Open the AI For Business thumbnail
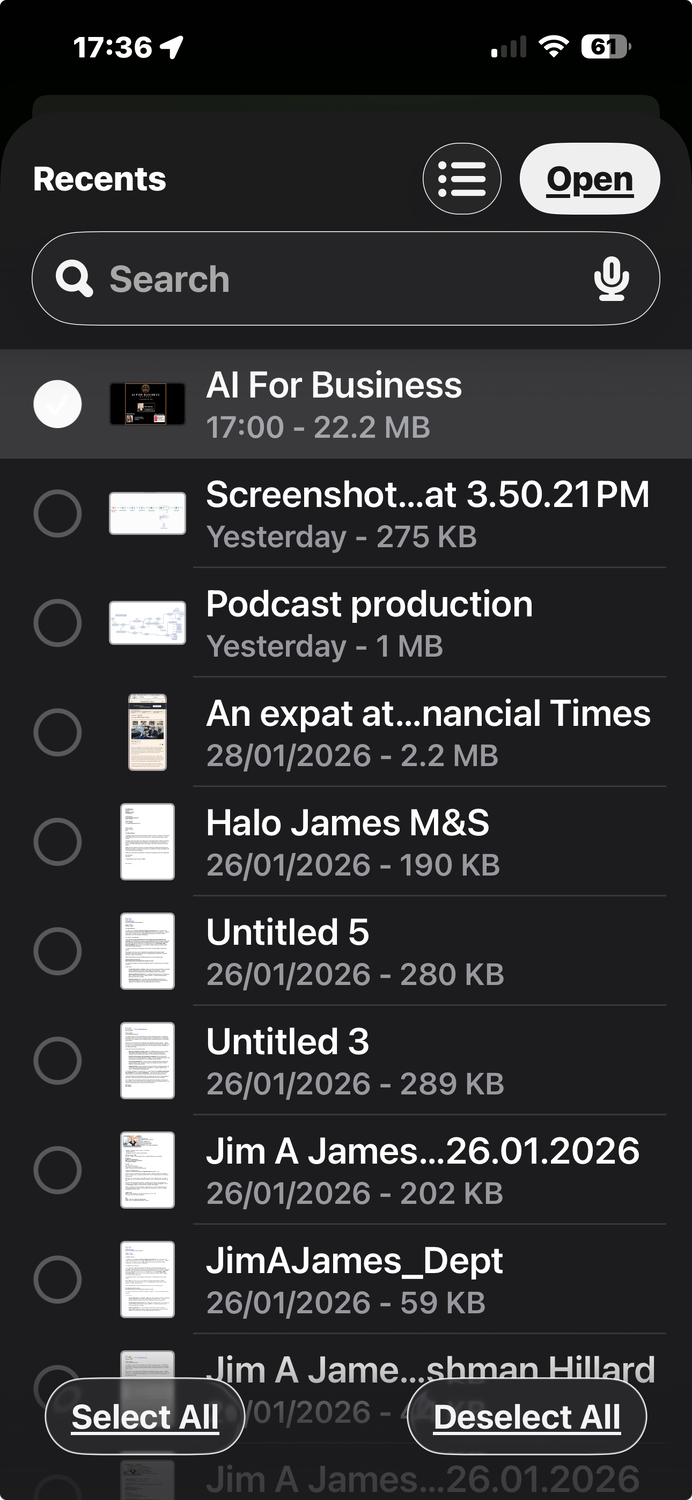The image size is (692, 1500). [x=147, y=404]
